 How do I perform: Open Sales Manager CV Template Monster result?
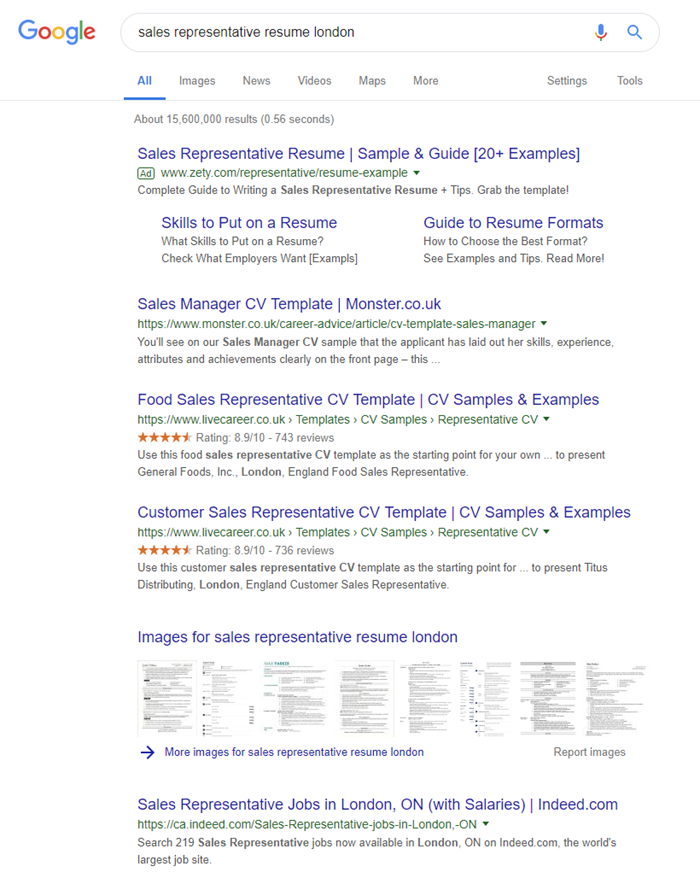(x=289, y=304)
